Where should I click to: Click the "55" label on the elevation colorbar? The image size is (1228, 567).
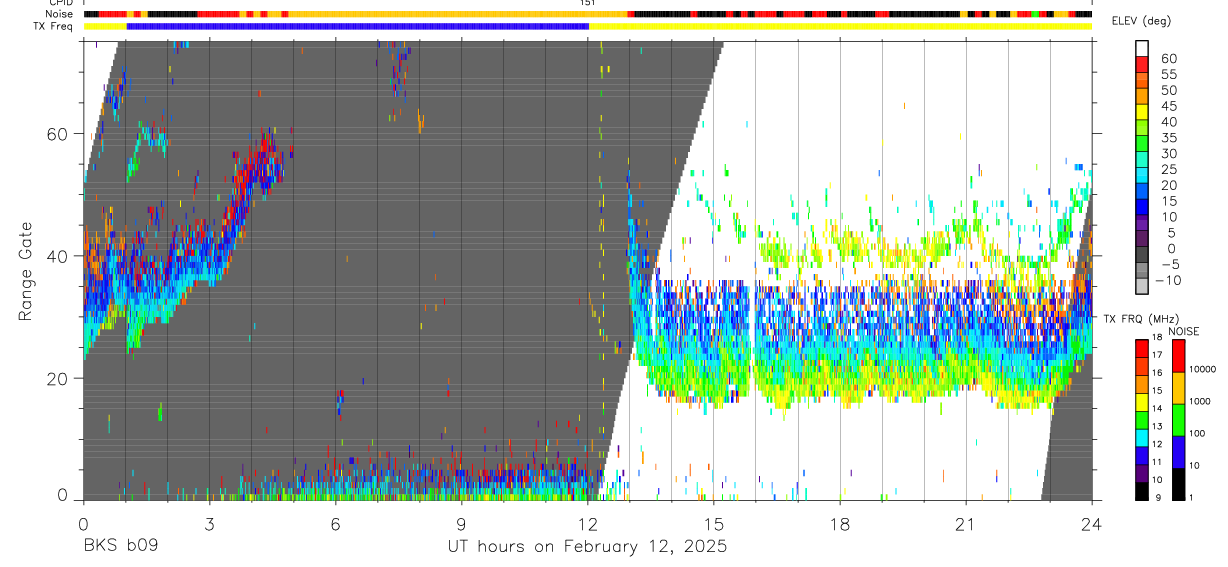[1169, 74]
